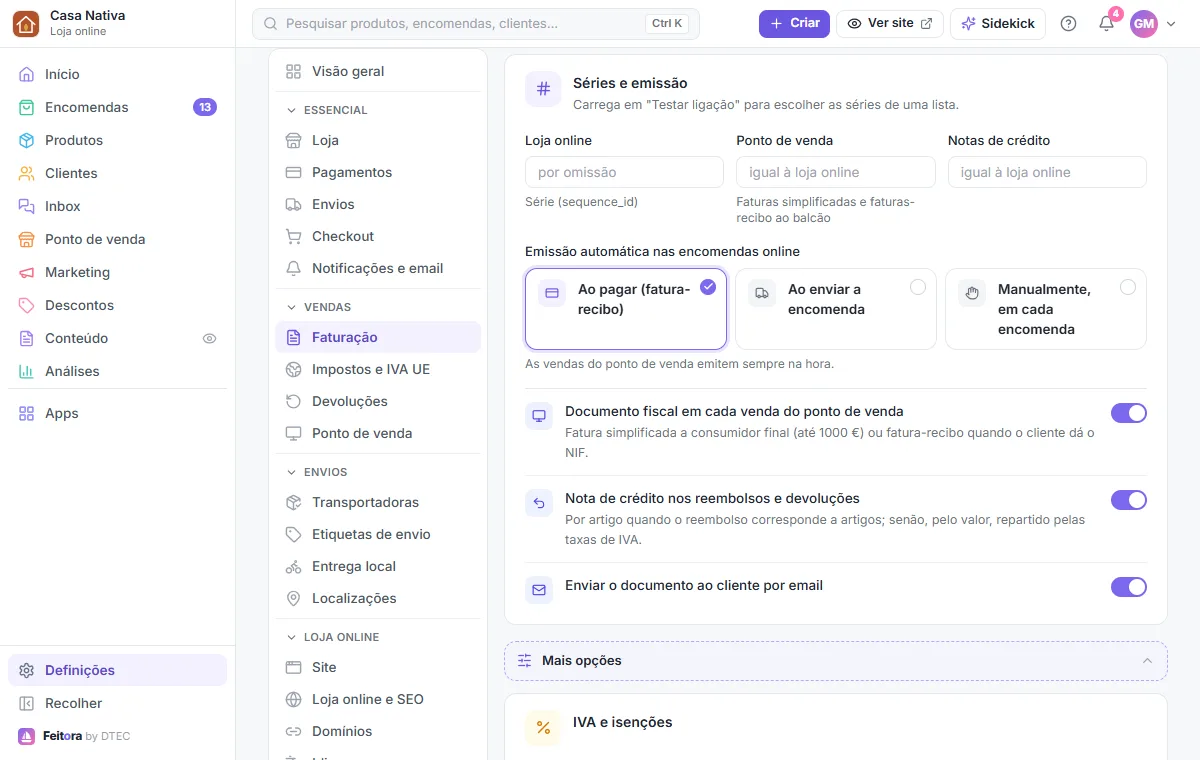
Task: Click the Envios truck icon
Action: click(x=293, y=204)
